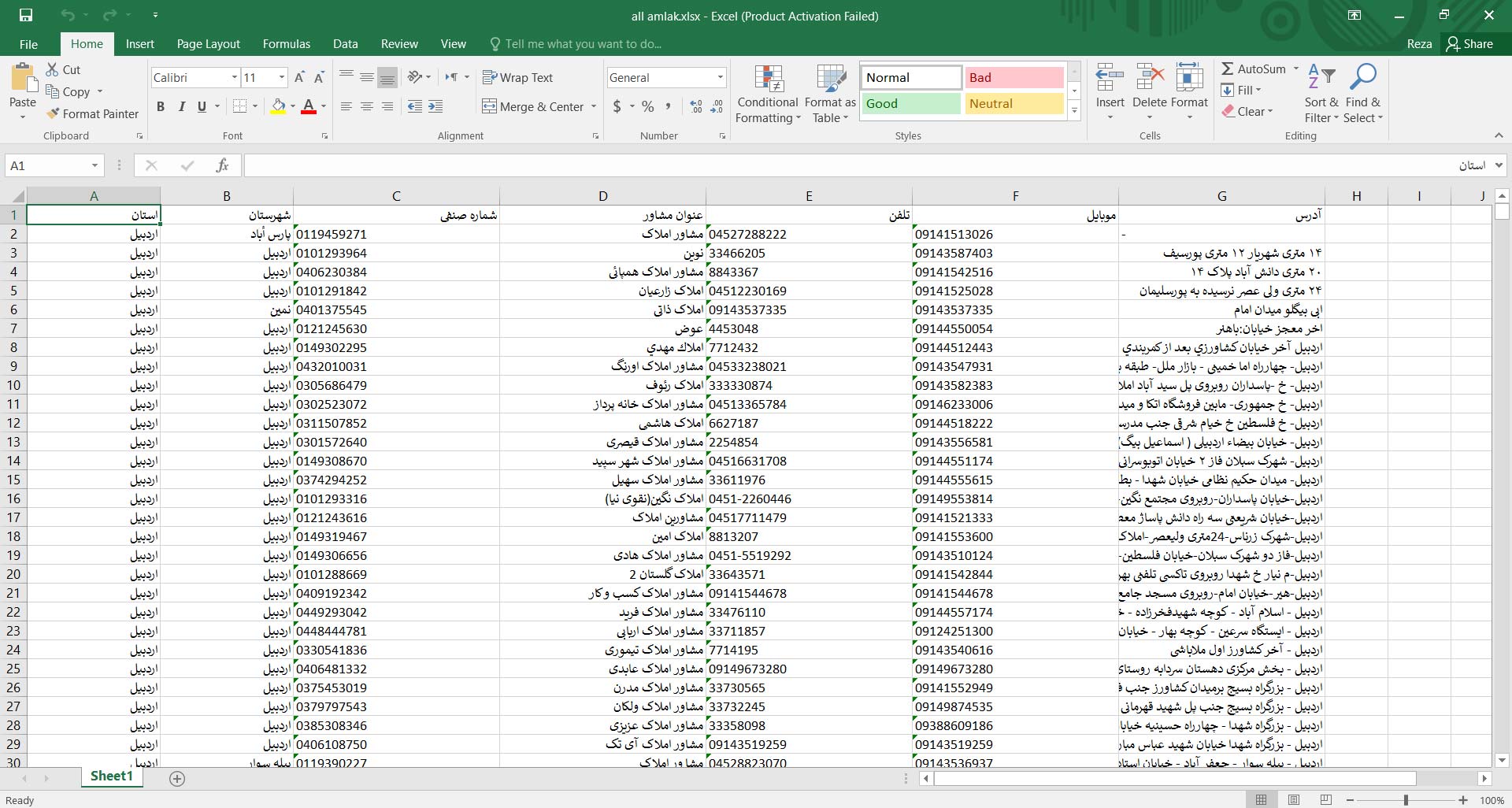
Task: Click the Share button
Action: 1469,44
